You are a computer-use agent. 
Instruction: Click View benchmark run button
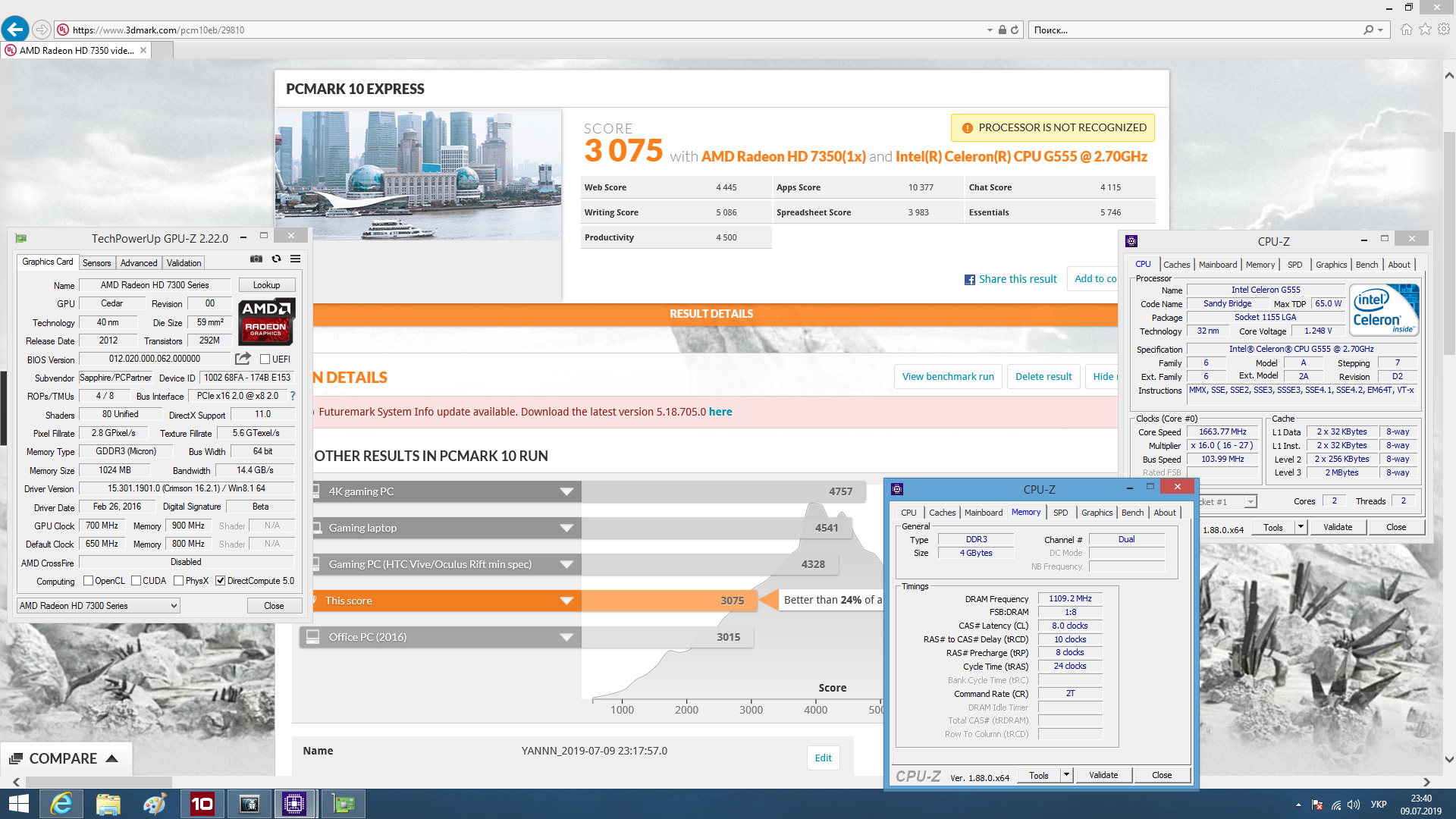pyautogui.click(x=948, y=377)
